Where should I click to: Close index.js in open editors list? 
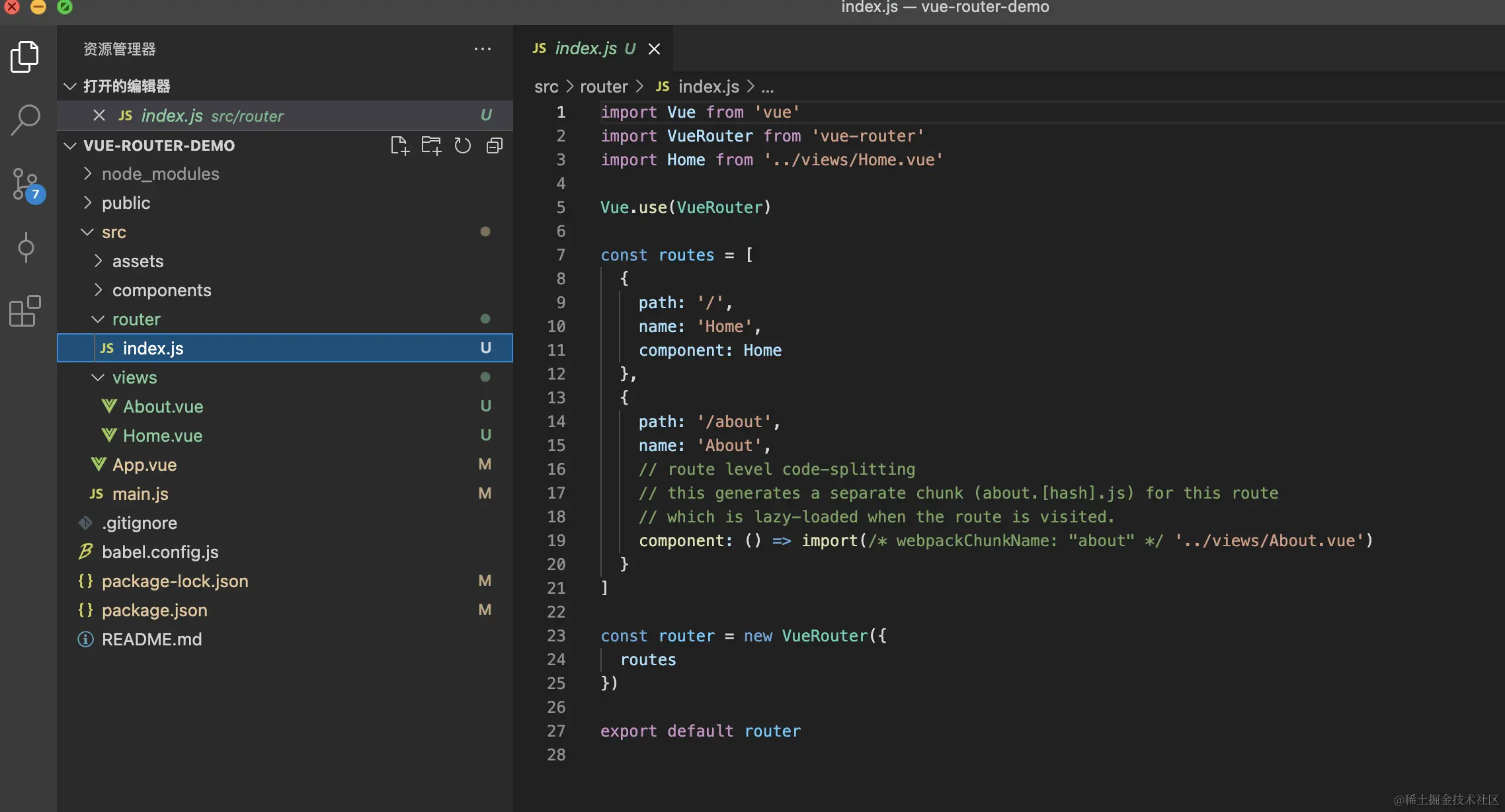[99, 116]
